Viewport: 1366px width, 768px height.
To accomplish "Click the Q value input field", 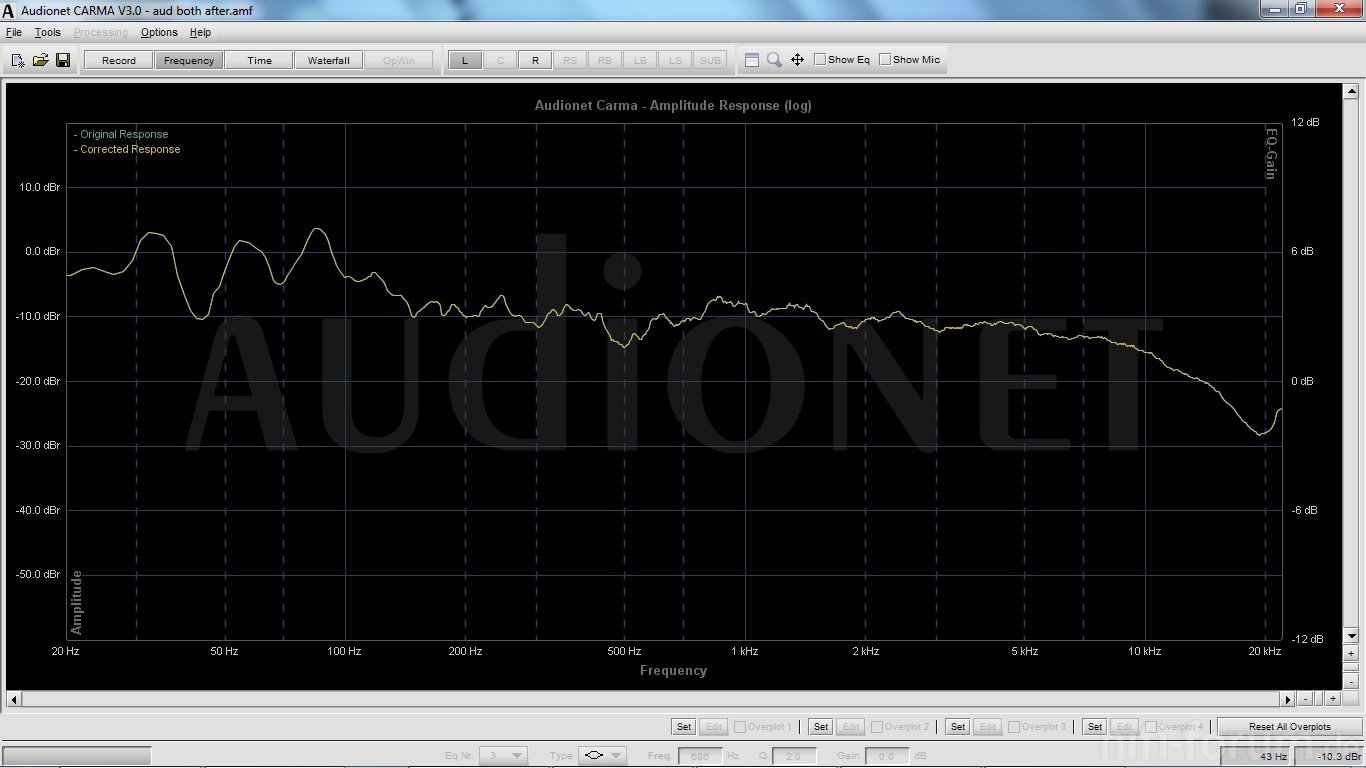I will pos(794,756).
